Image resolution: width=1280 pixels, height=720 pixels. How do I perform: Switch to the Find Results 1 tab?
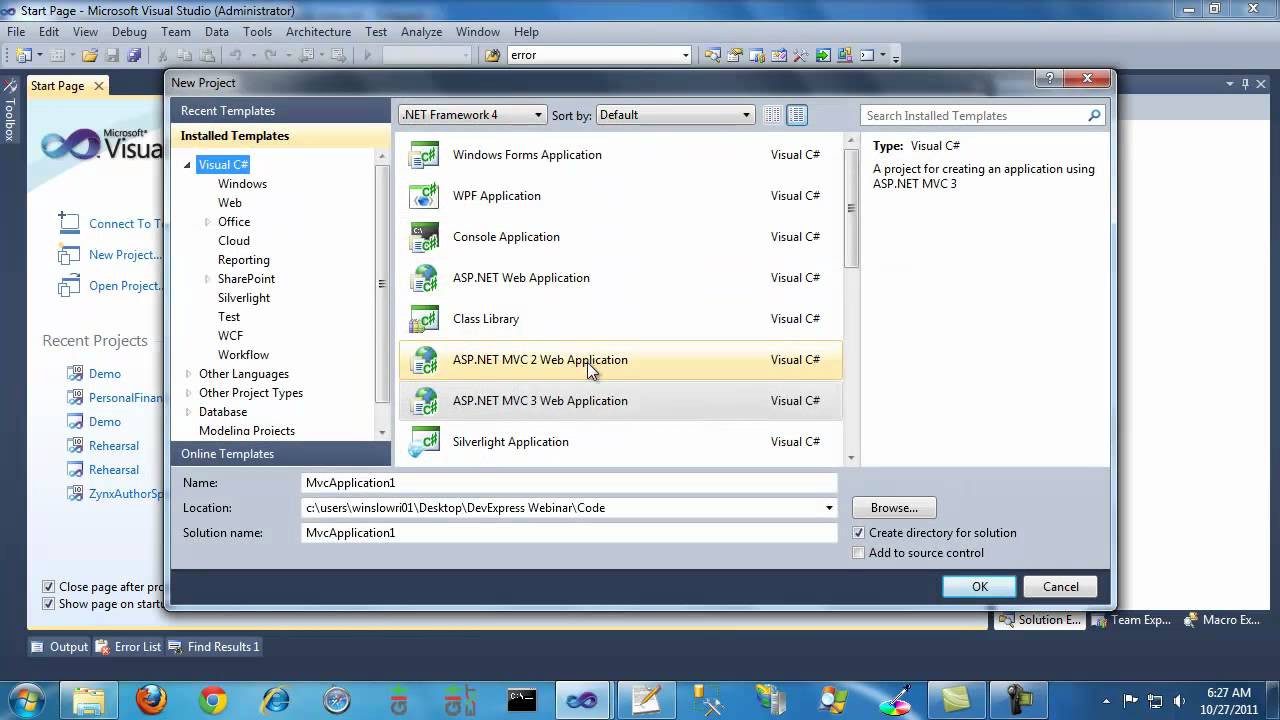tap(214, 647)
